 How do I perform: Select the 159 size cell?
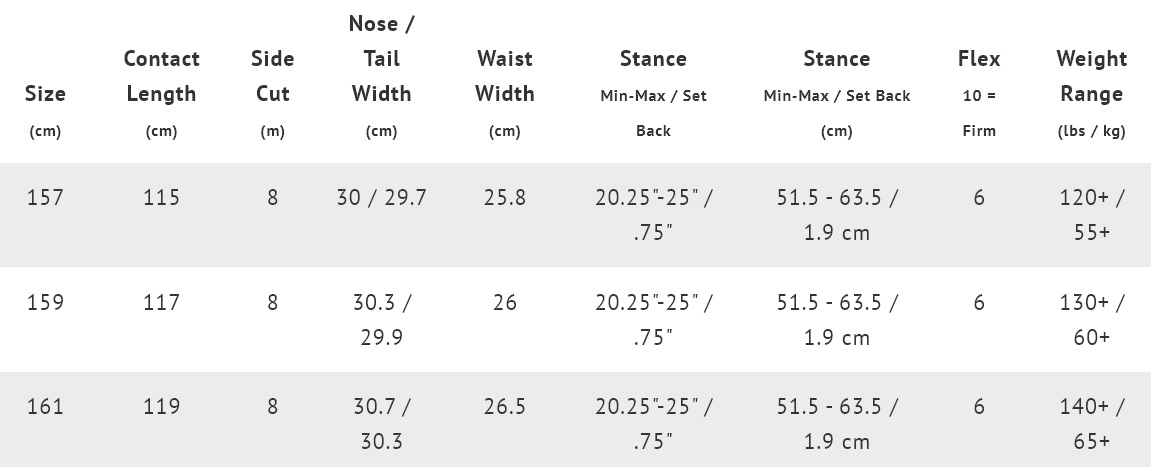coord(45,302)
